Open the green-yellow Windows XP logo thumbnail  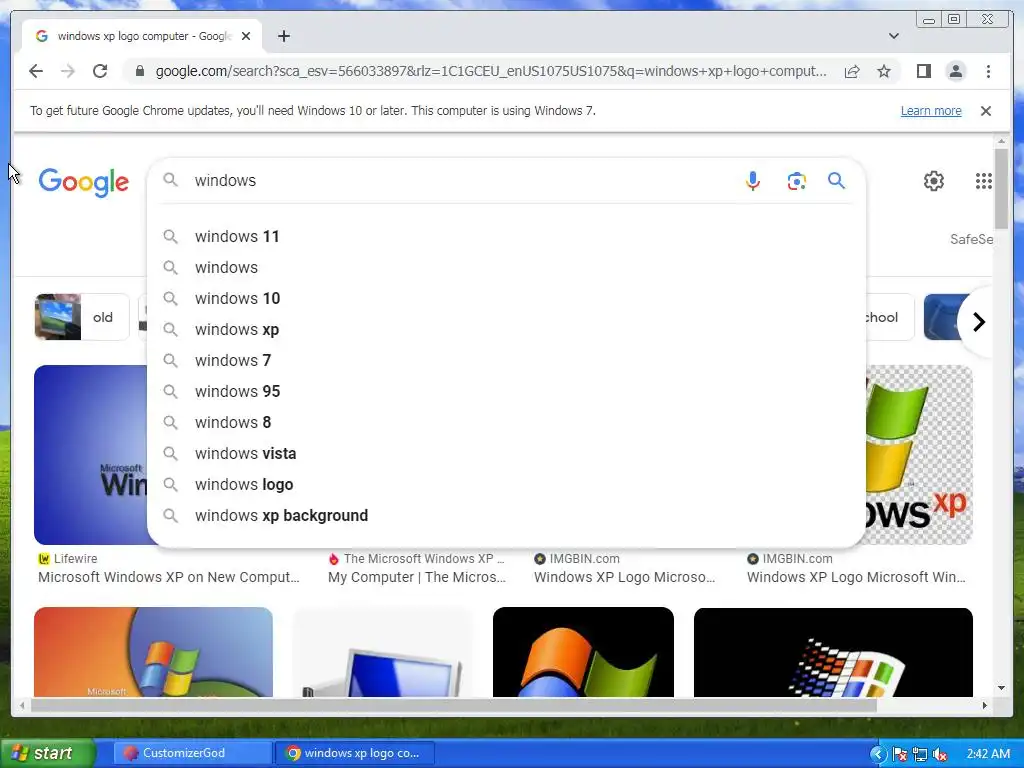coord(920,455)
